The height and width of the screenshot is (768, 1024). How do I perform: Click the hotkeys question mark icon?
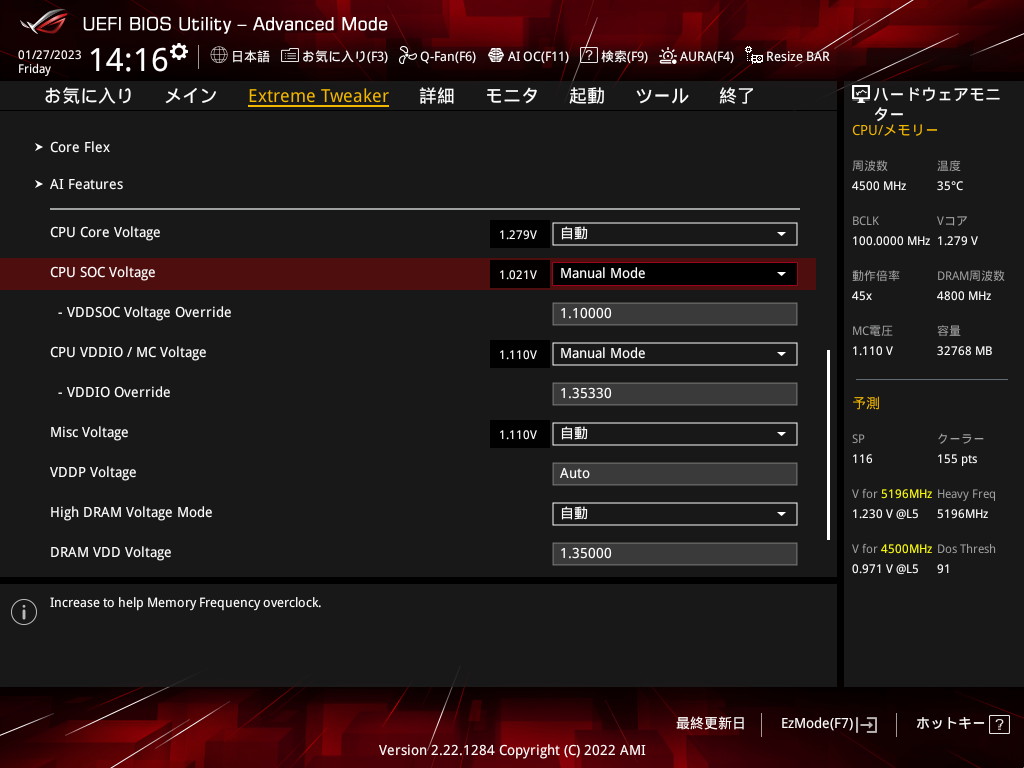coord(999,724)
